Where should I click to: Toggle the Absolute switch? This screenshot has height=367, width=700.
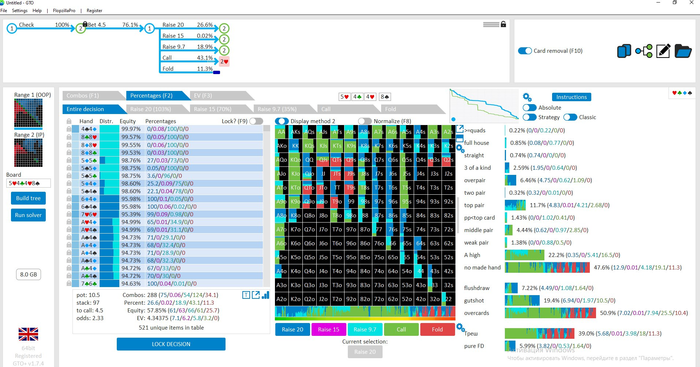(x=529, y=108)
